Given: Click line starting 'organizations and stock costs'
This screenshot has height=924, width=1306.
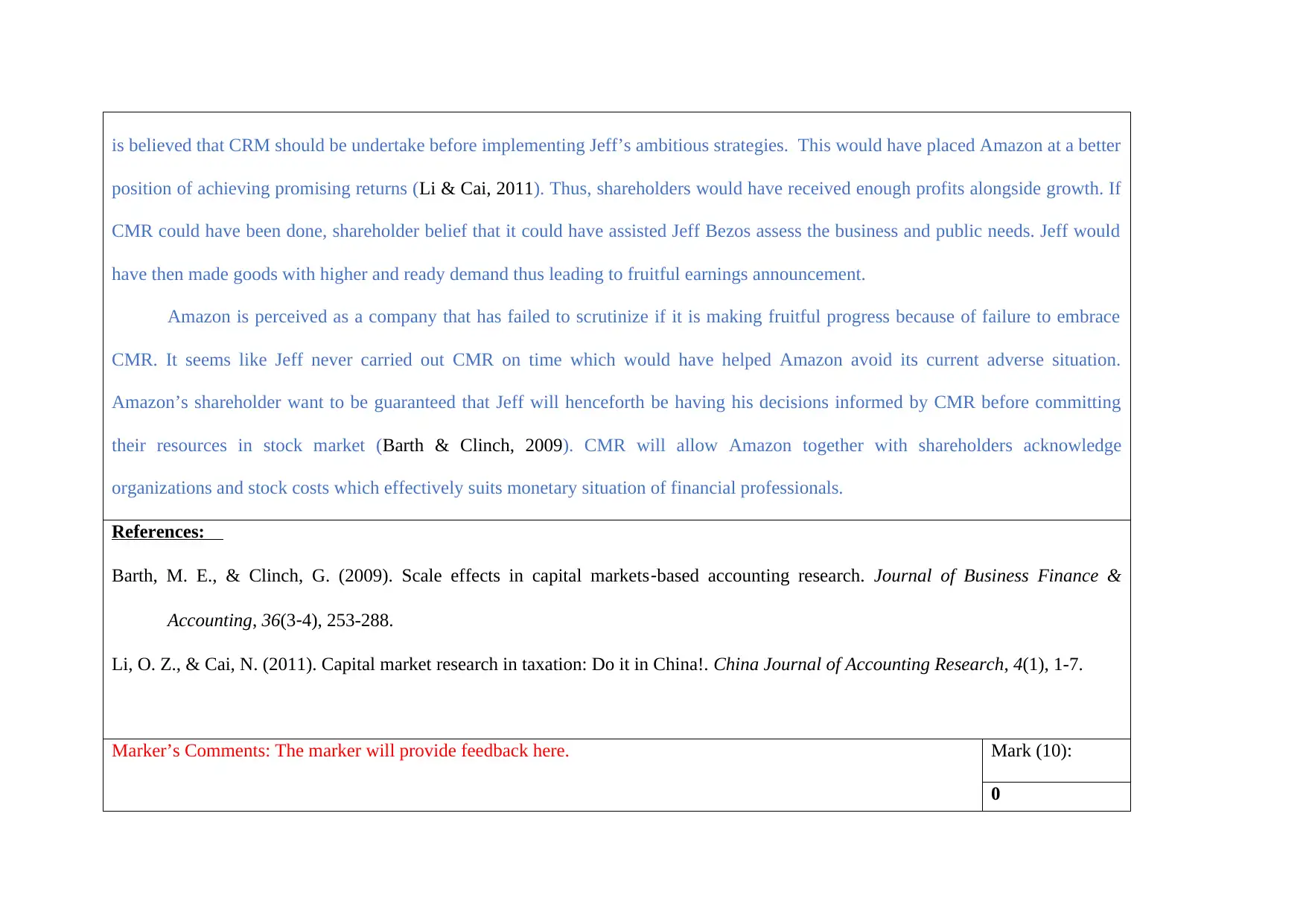Looking at the screenshot, I should 477,488.
